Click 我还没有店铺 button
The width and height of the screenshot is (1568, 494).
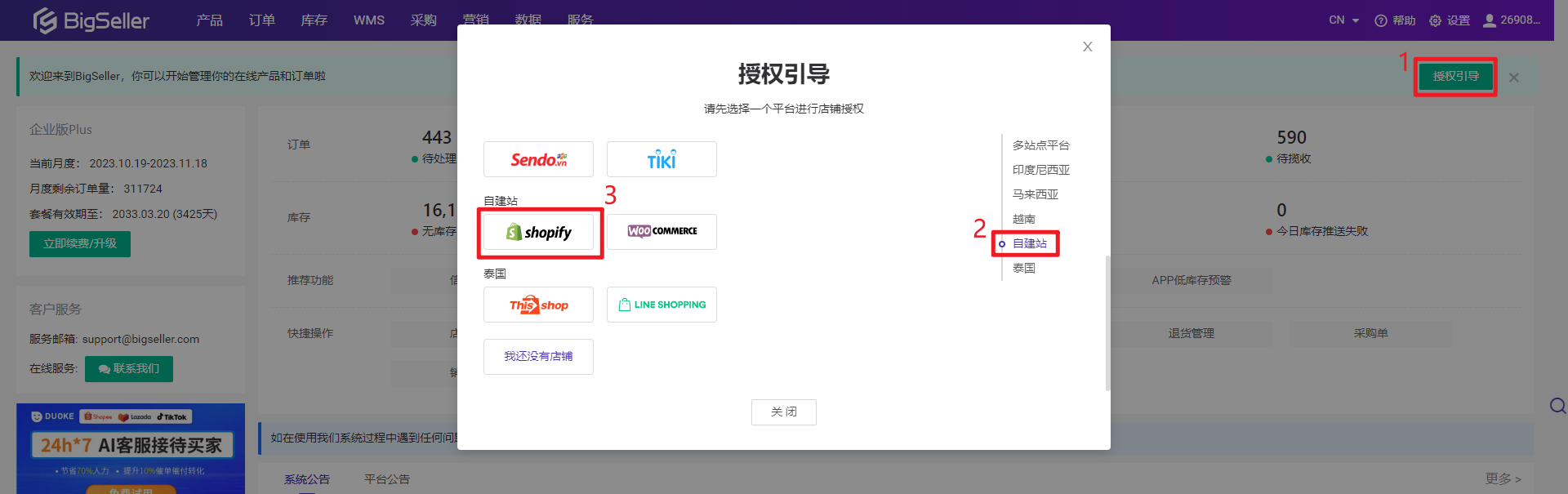(x=538, y=357)
